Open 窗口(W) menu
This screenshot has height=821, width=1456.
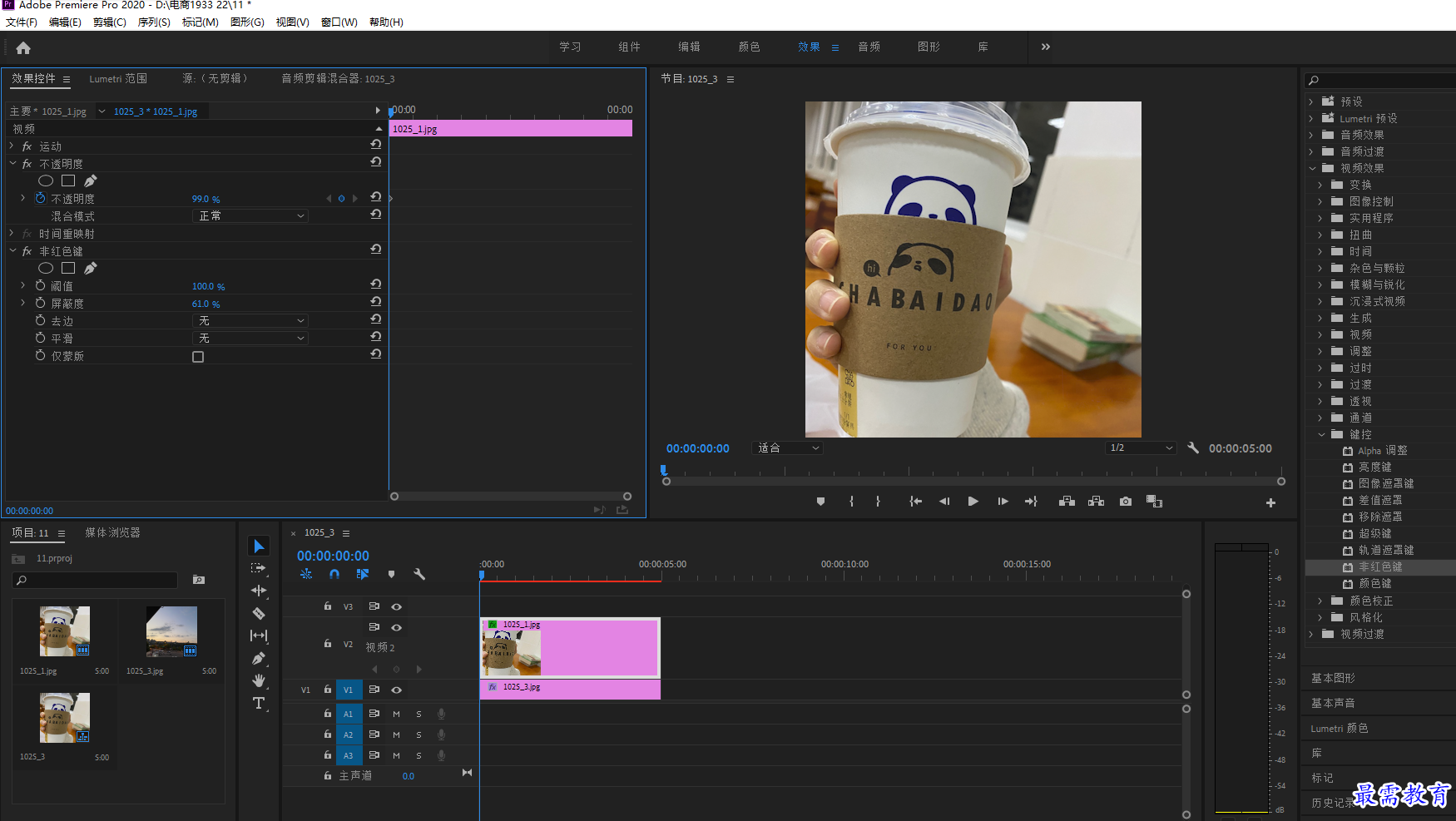tap(339, 22)
